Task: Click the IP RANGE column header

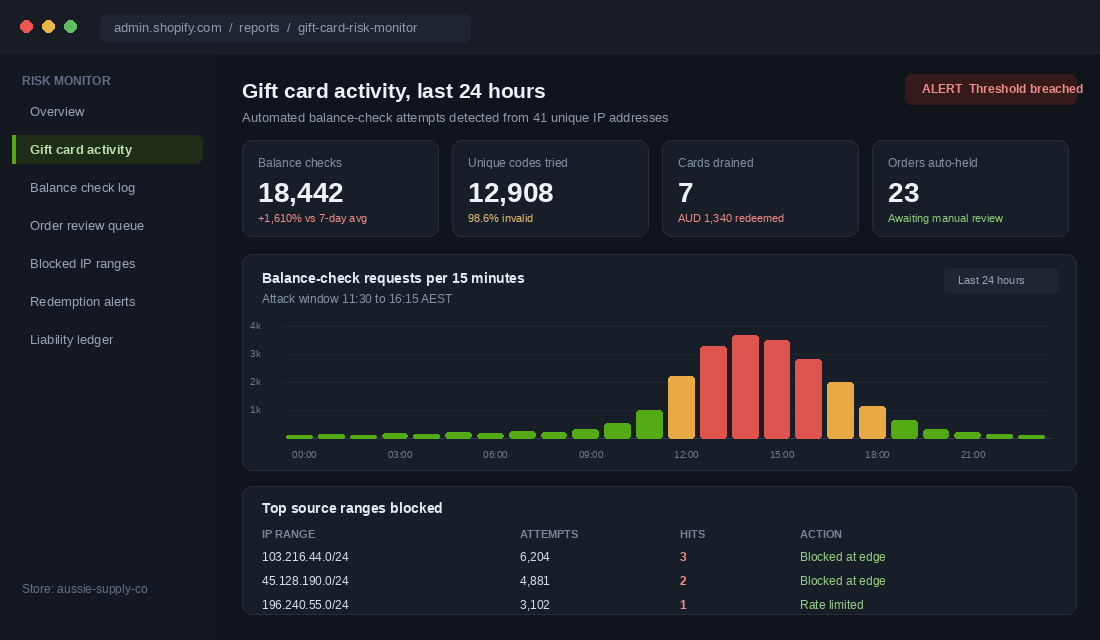Action: 288,534
